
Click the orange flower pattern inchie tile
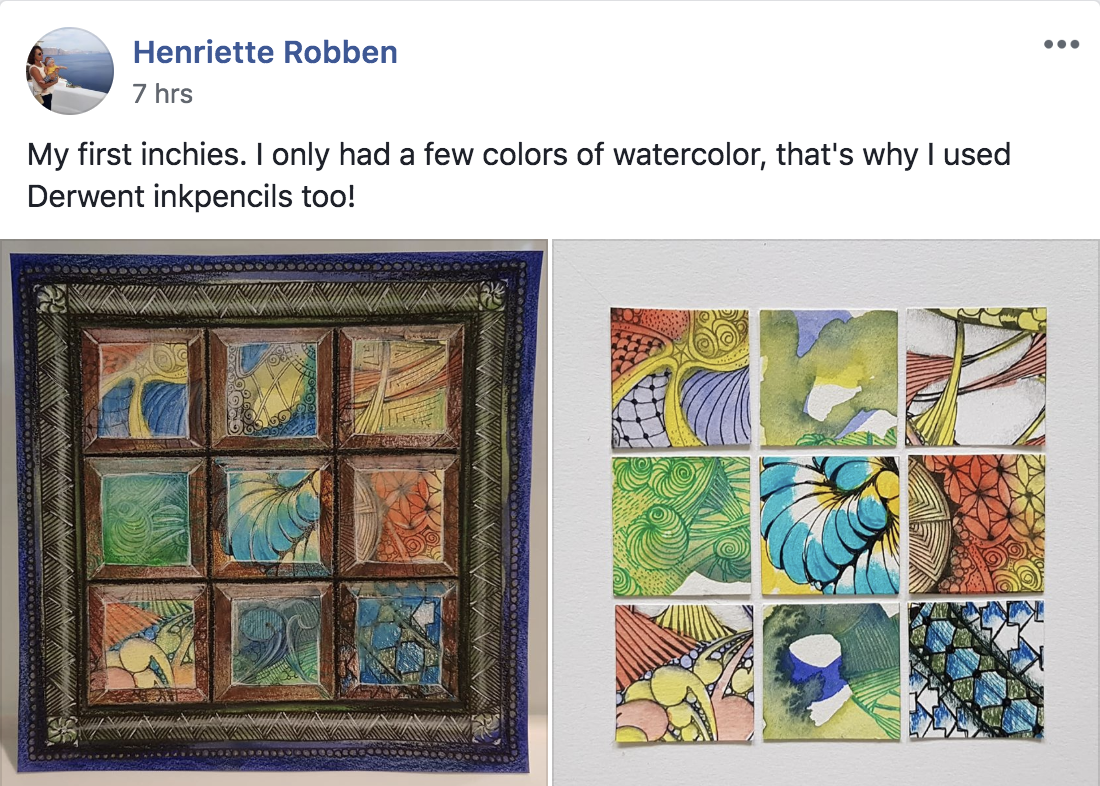pyautogui.click(x=977, y=524)
